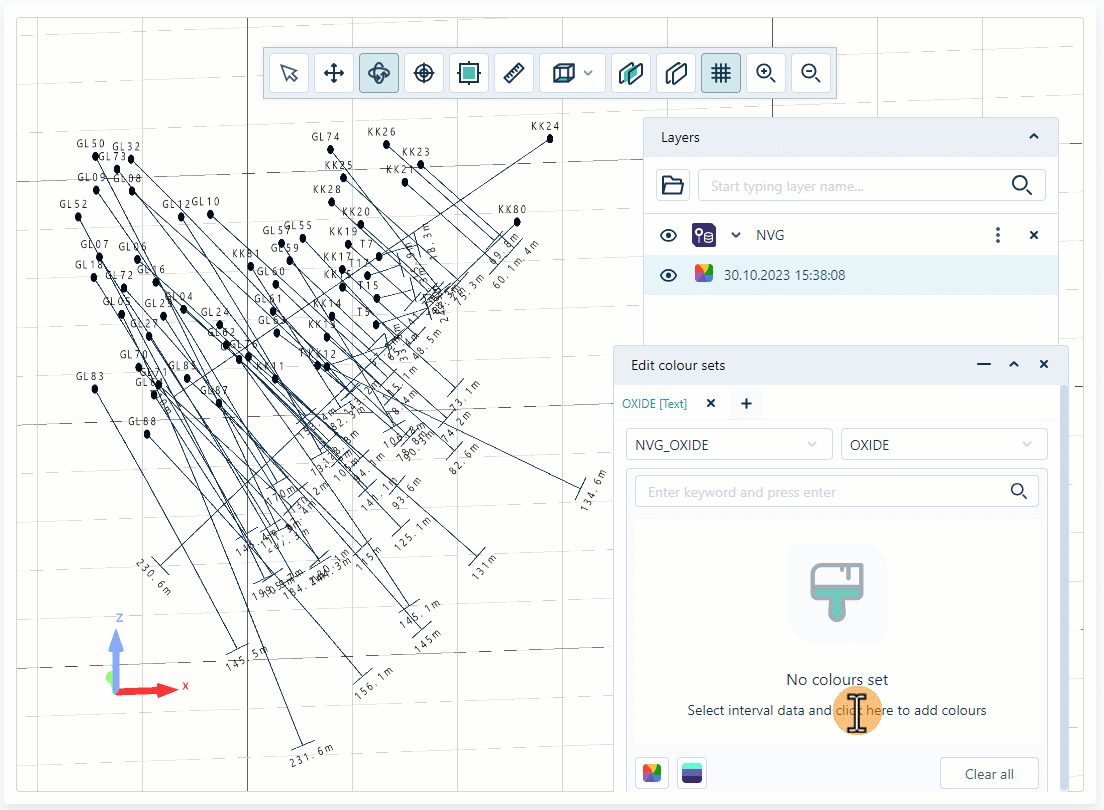Click the zoom in magnifier tool
This screenshot has width=1104, height=810.
coord(766,72)
